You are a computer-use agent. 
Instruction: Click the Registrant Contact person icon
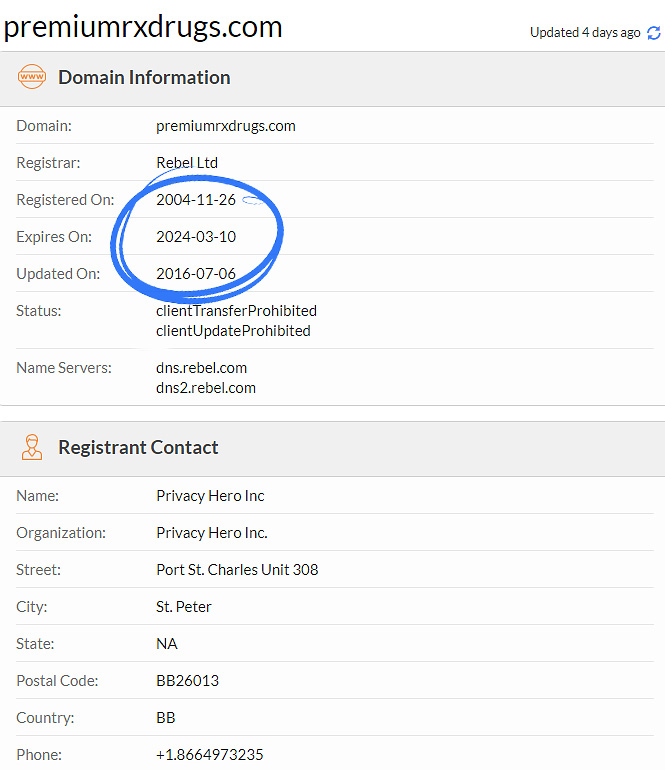click(32, 447)
